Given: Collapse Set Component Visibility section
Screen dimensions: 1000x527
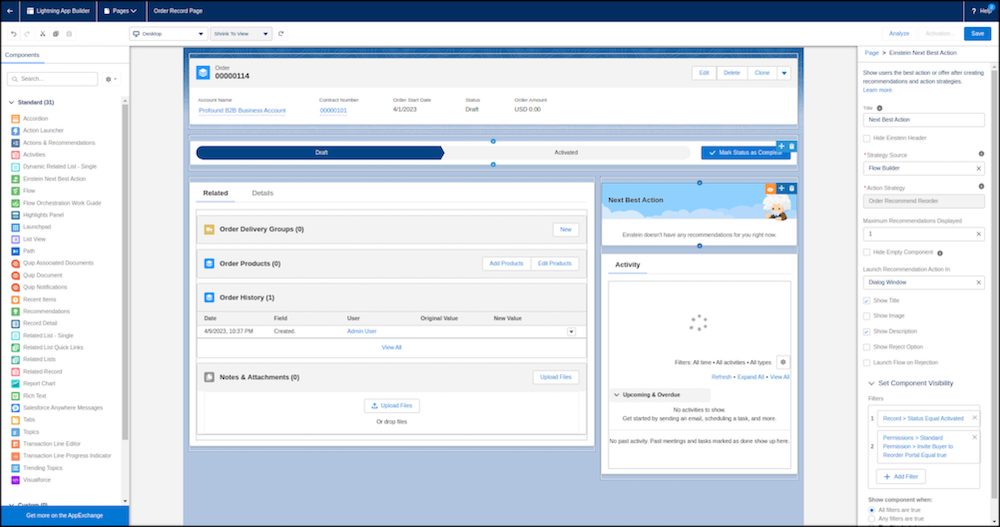Looking at the screenshot, I should point(871,383).
